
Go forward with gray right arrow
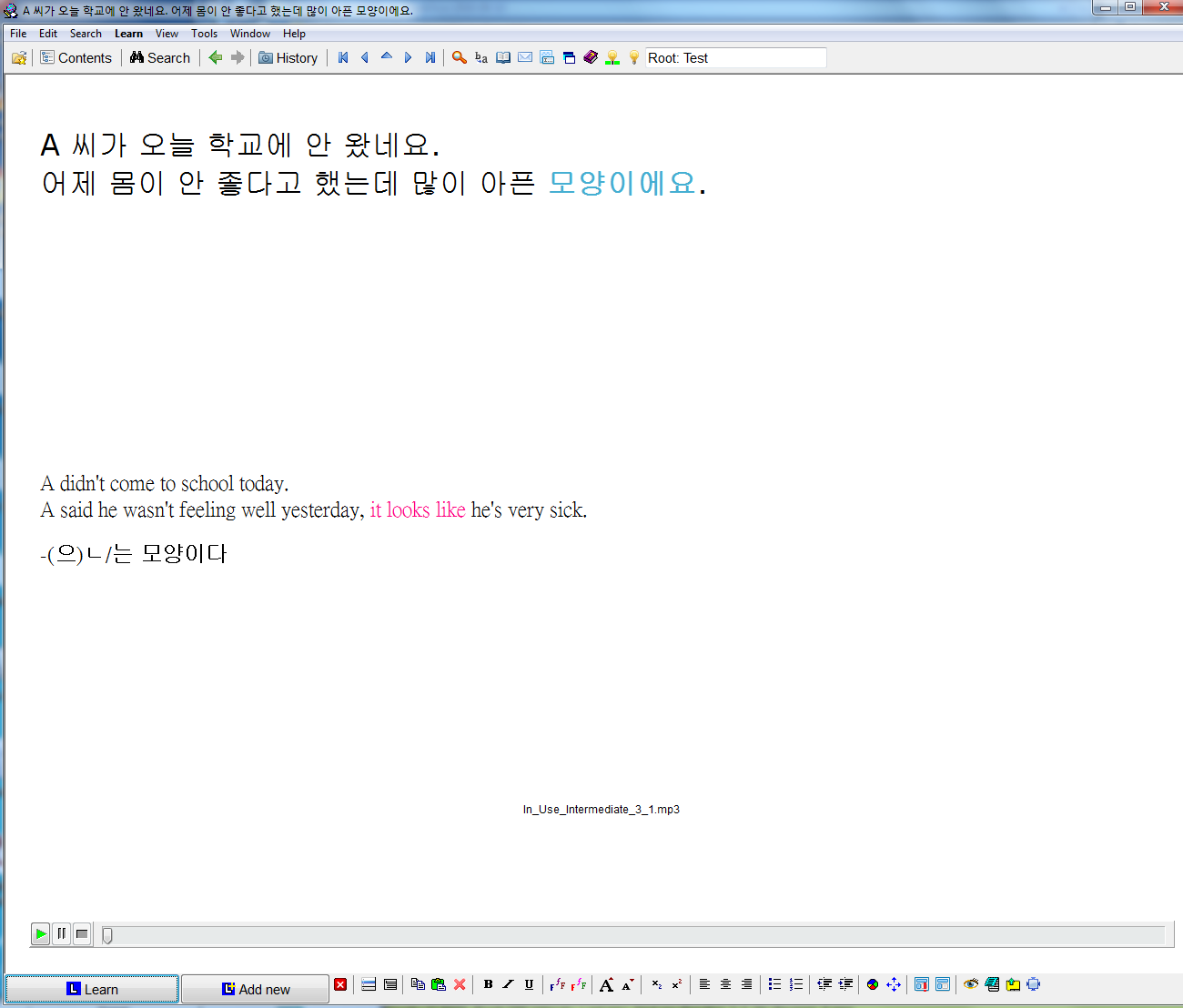238,57
